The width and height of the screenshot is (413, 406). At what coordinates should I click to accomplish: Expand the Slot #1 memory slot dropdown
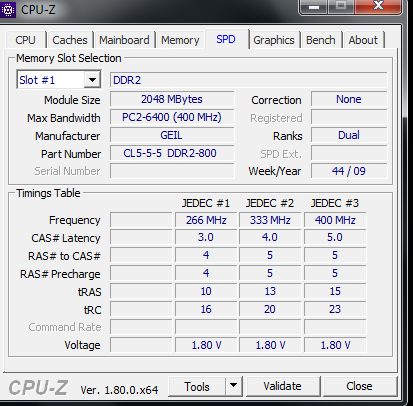tap(92, 80)
